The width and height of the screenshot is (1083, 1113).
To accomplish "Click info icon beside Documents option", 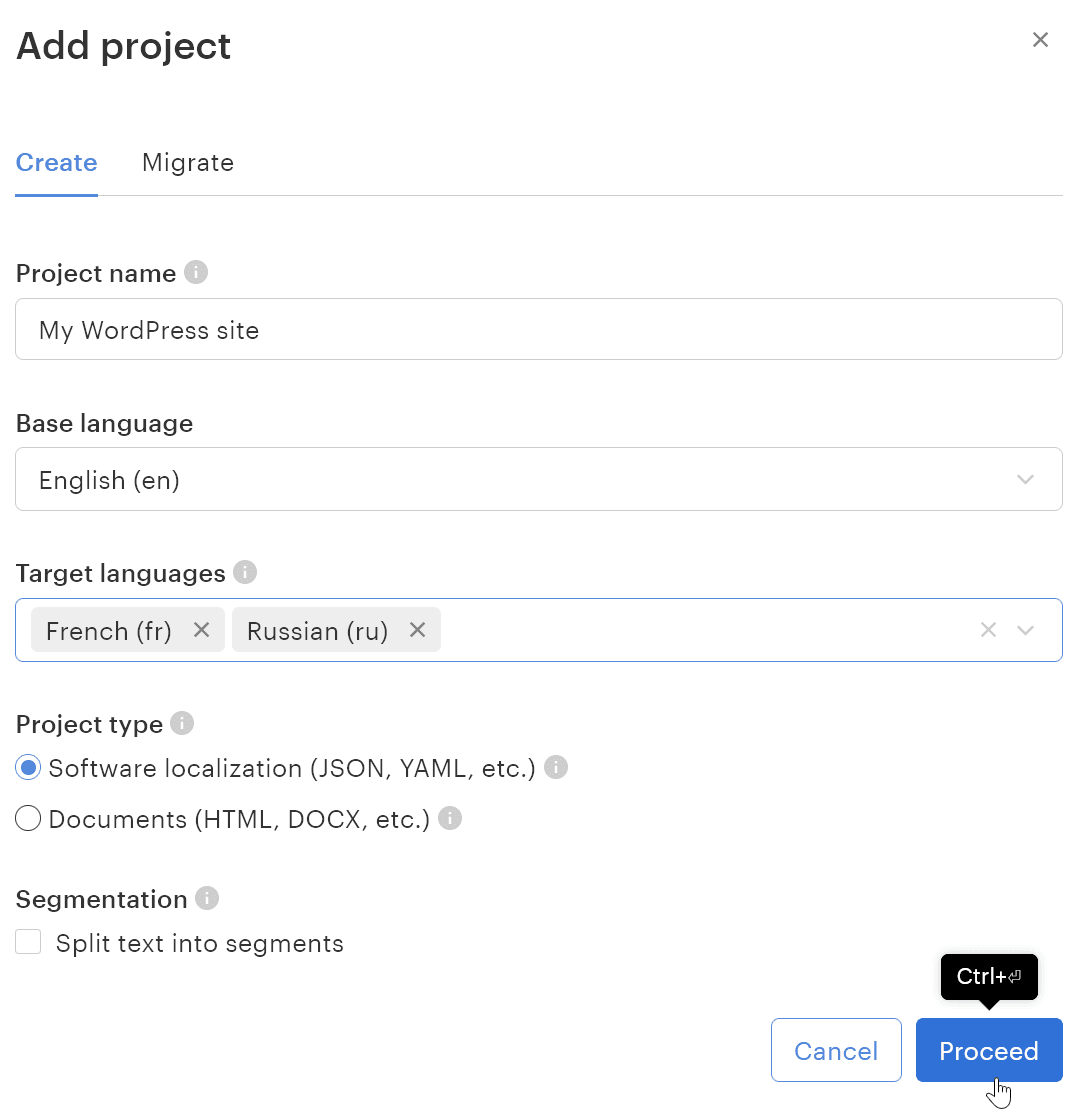I will click(450, 819).
